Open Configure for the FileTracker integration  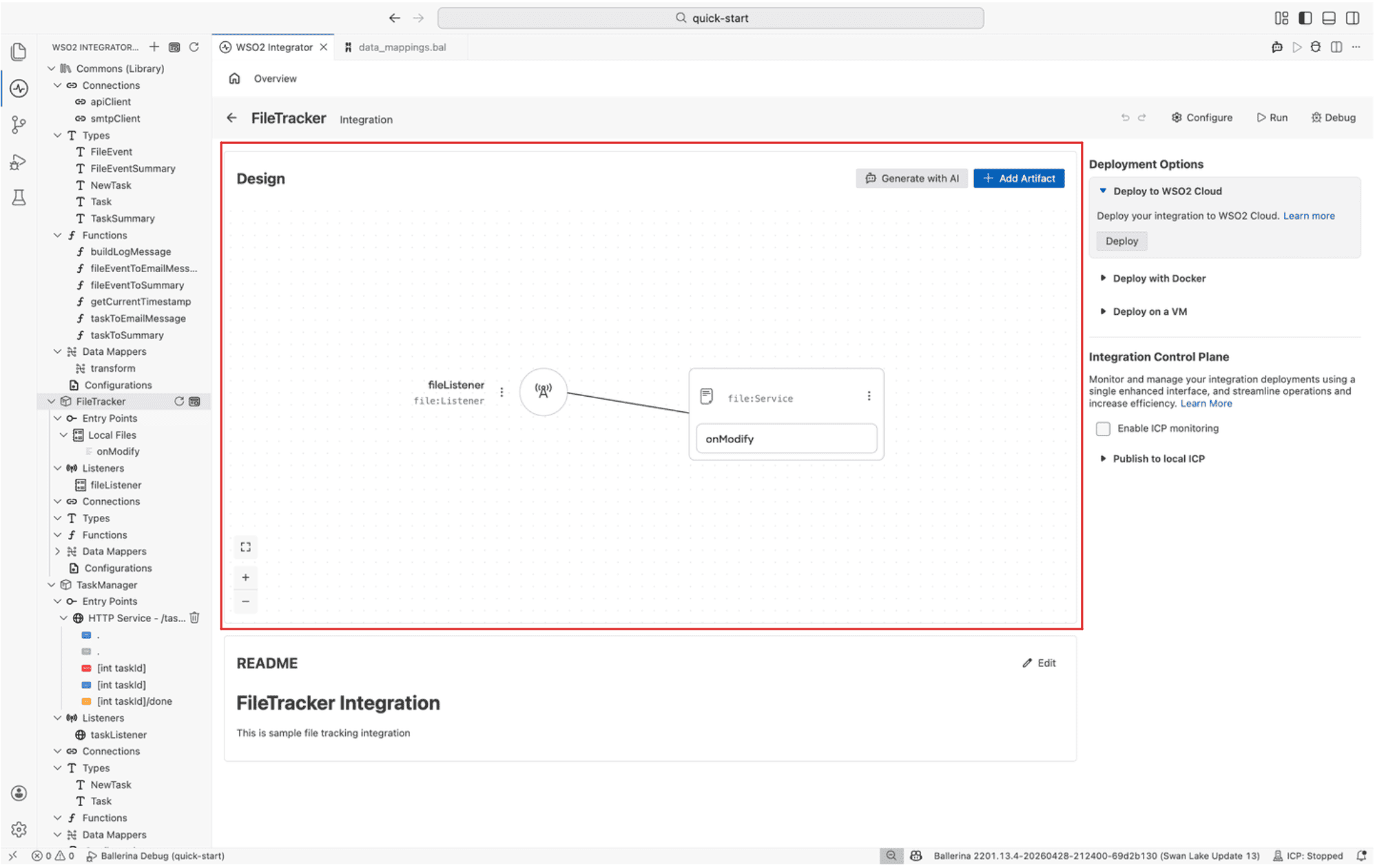pyautogui.click(x=1202, y=118)
